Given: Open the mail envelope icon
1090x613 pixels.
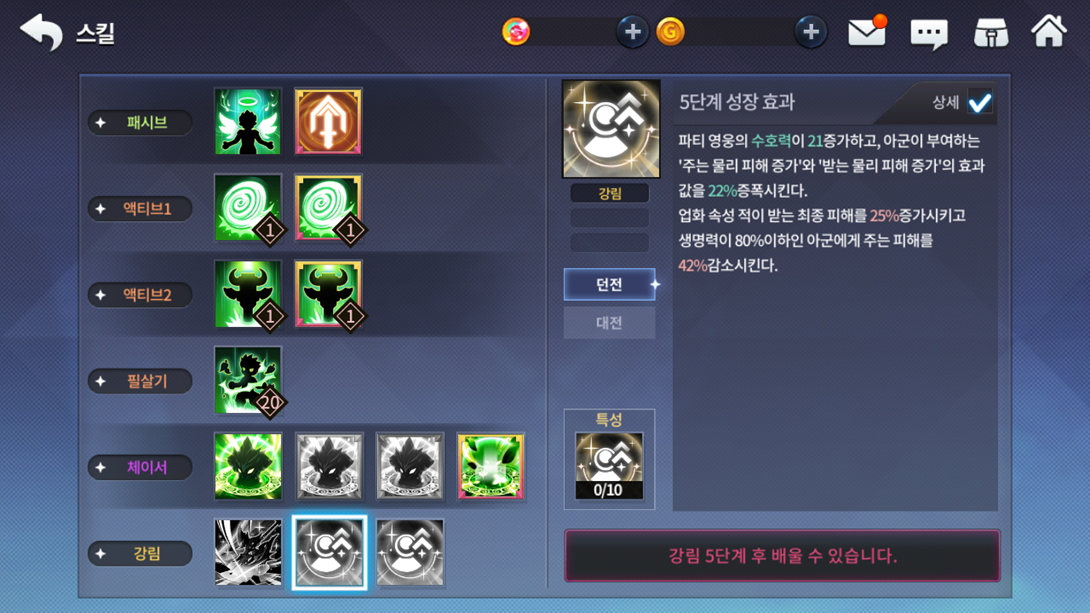Looking at the screenshot, I should click(867, 31).
